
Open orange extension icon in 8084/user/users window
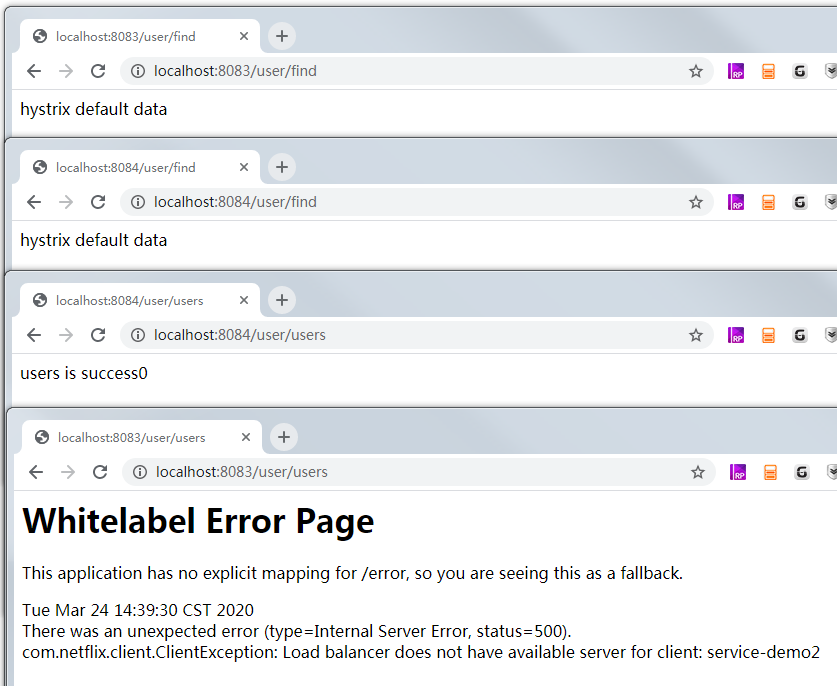point(768,335)
